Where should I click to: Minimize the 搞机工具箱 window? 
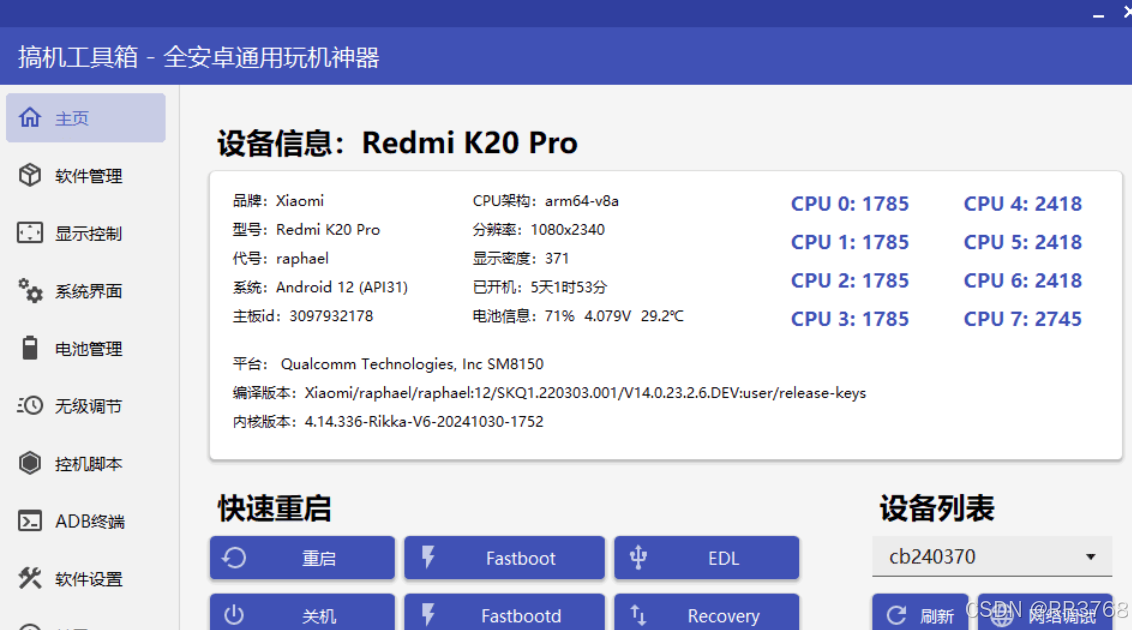pos(1098,14)
